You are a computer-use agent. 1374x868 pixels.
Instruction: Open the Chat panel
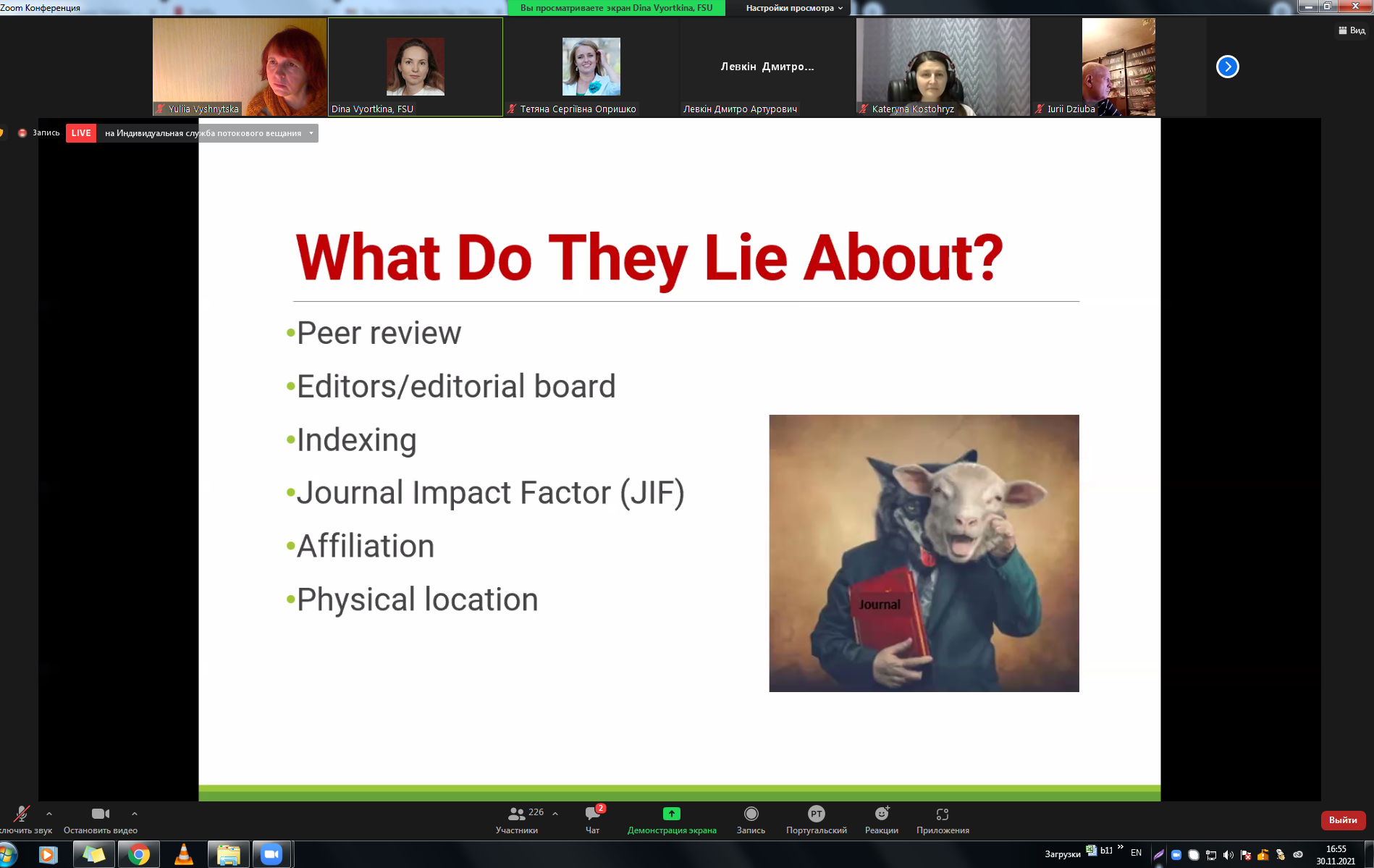coord(592,814)
